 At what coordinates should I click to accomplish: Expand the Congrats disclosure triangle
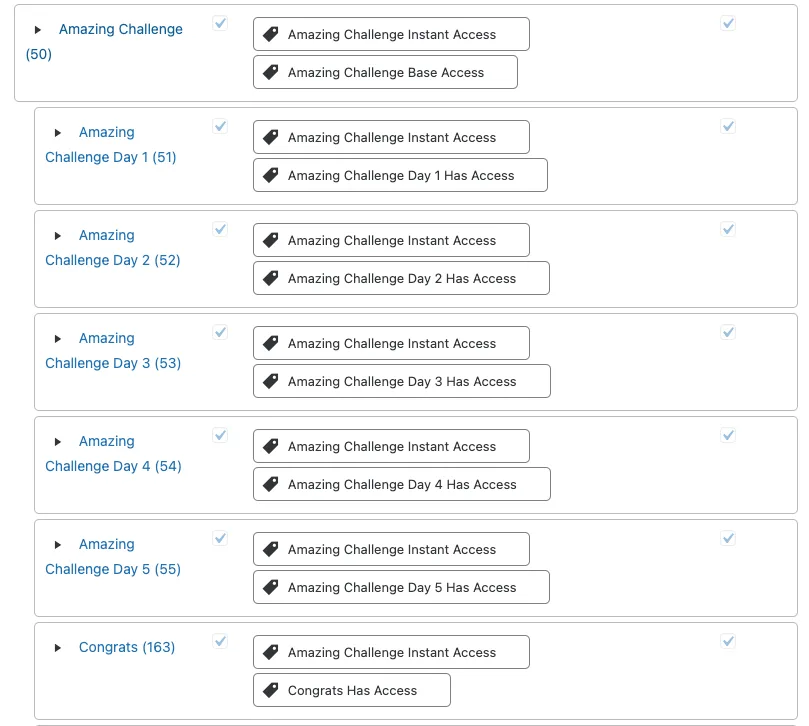tap(58, 647)
